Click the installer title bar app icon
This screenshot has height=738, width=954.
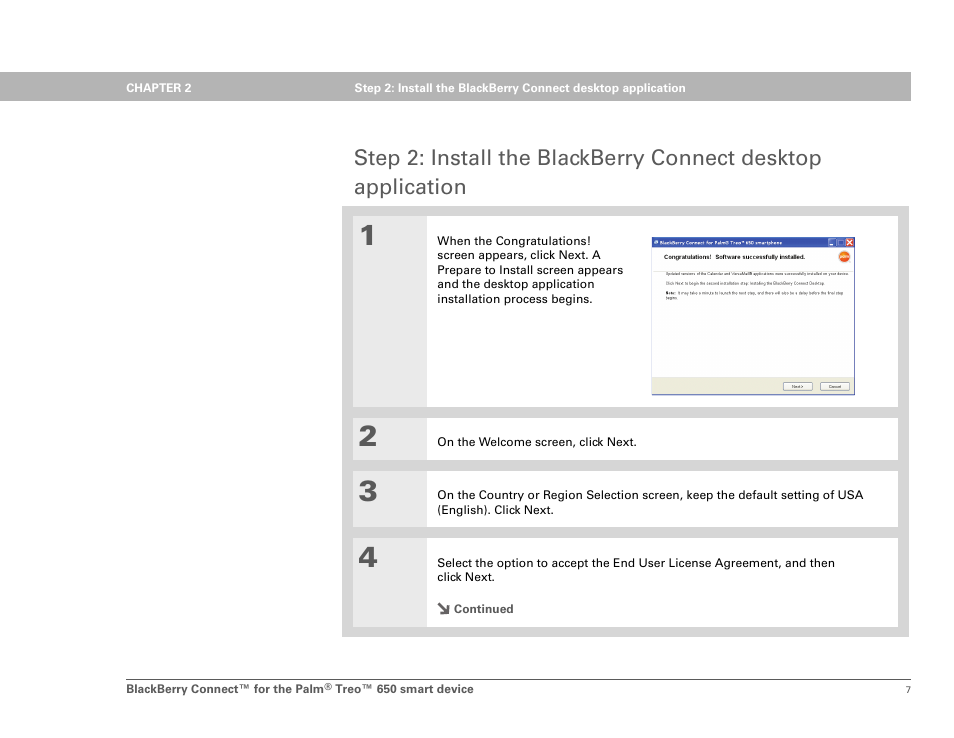656,242
